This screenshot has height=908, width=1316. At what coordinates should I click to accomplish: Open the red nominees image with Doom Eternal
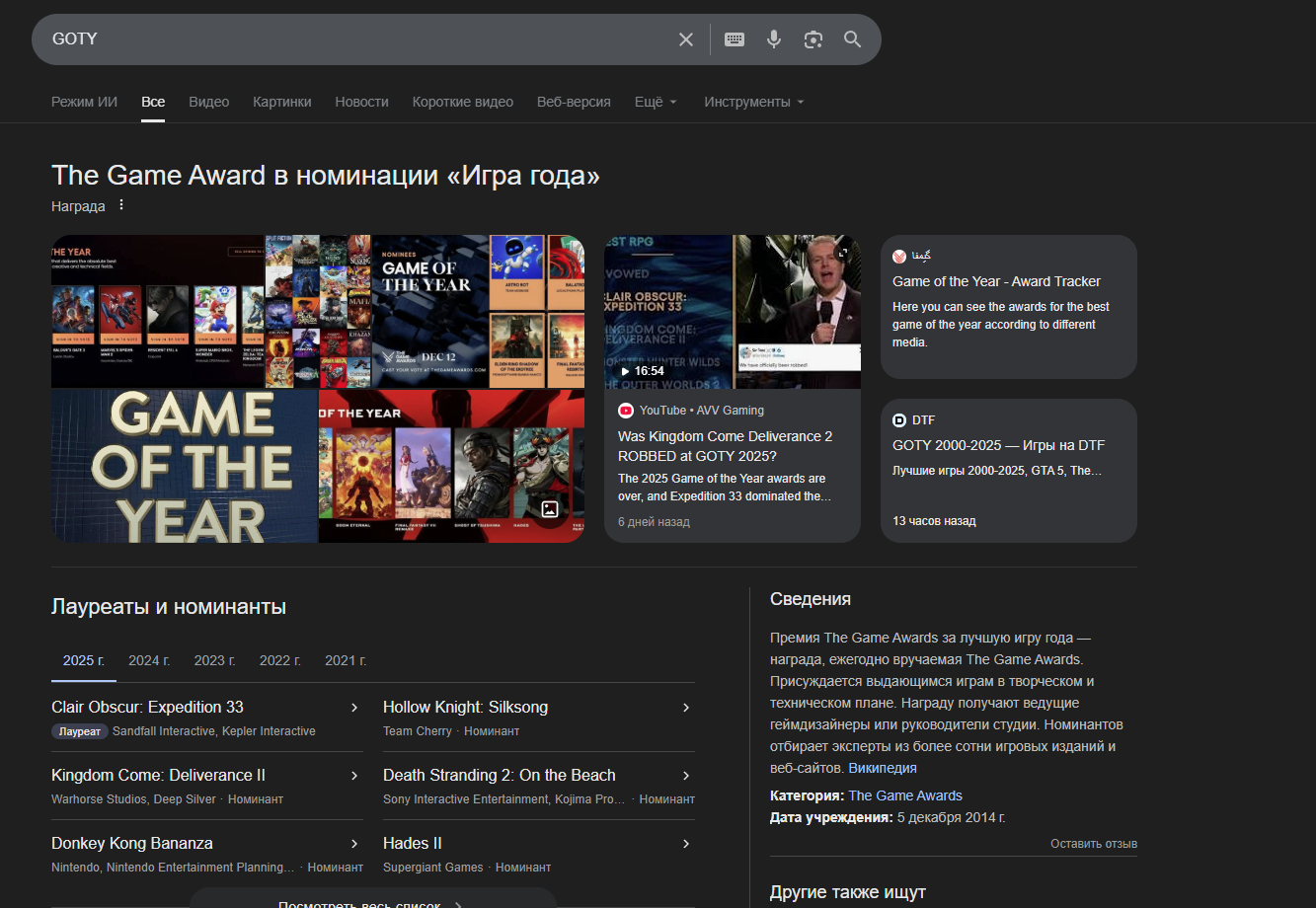[451, 466]
